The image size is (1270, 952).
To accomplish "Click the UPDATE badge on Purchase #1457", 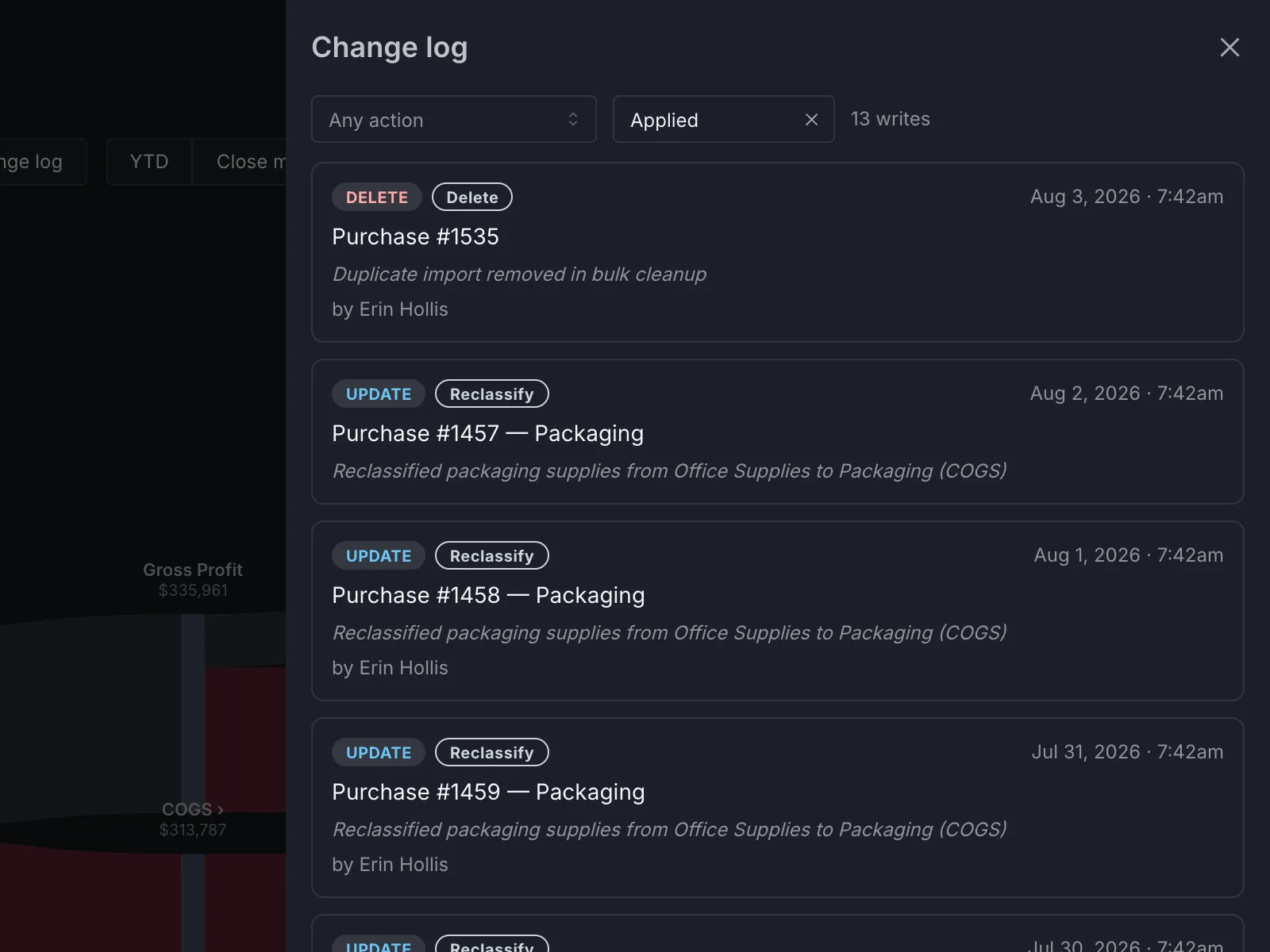I will pyautogui.click(x=379, y=393).
